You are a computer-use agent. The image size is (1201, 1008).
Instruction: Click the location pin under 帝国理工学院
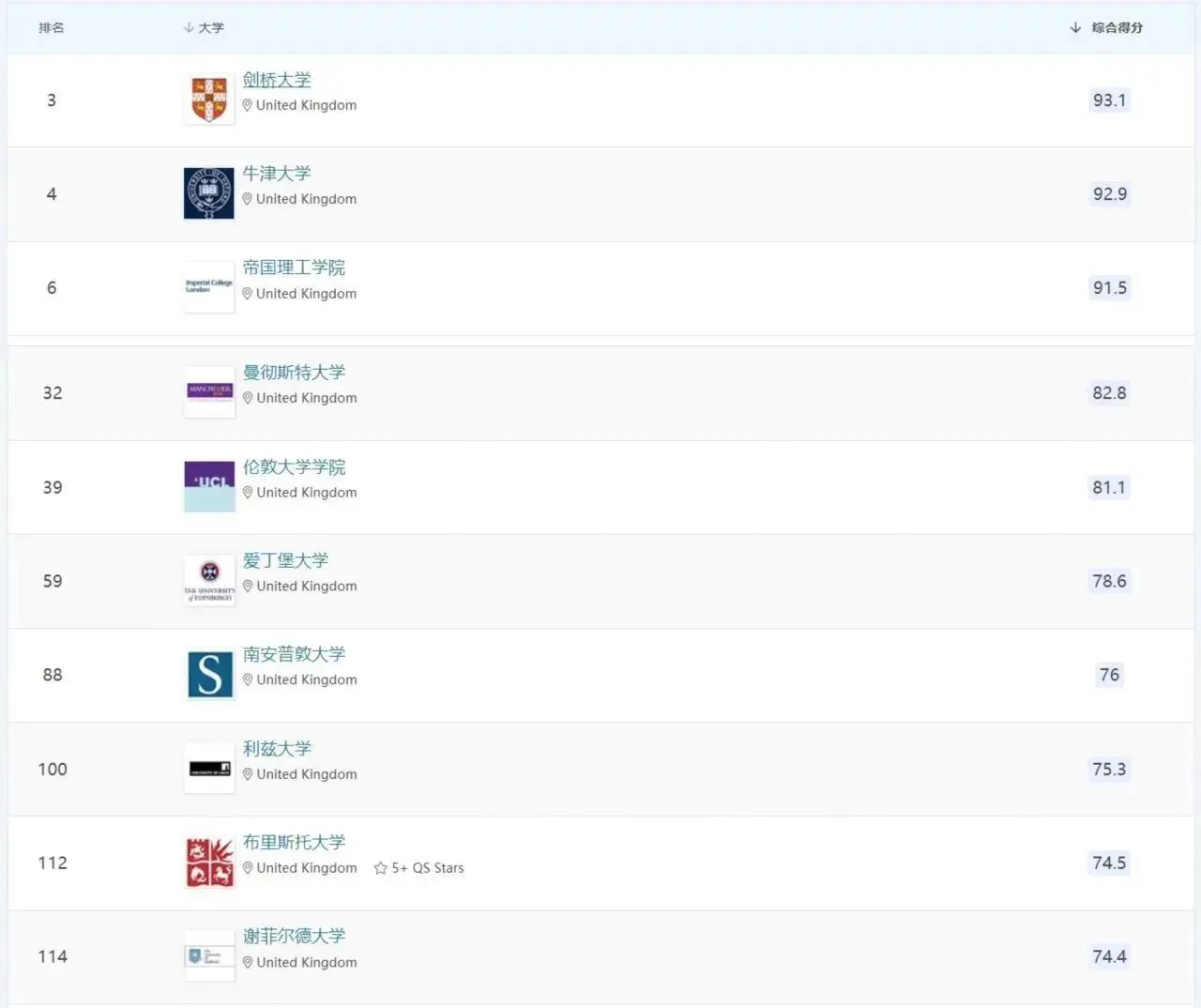pos(248,294)
